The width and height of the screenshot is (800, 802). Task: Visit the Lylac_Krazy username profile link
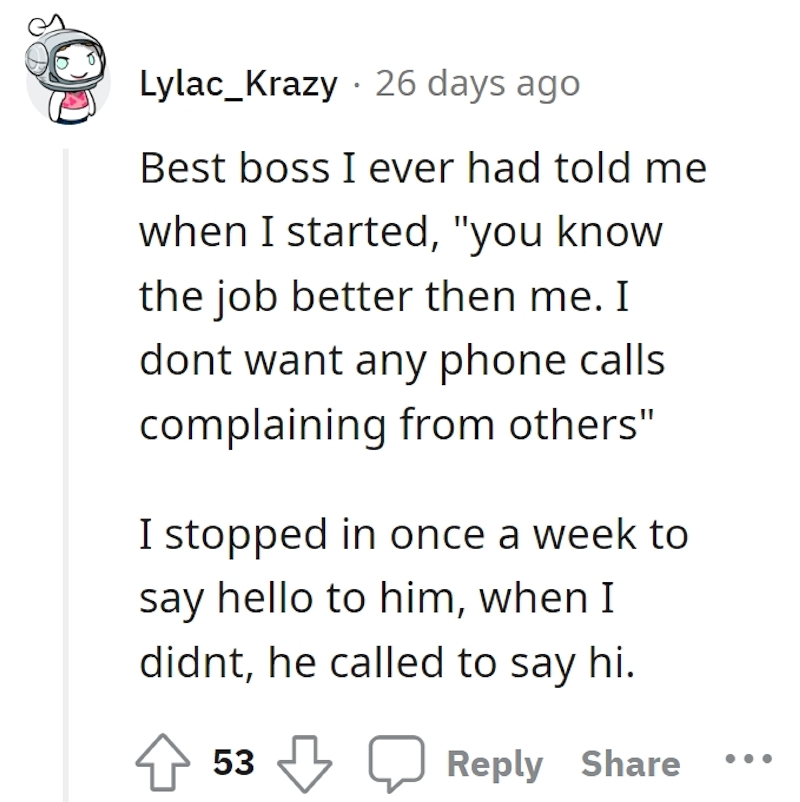coord(238,84)
